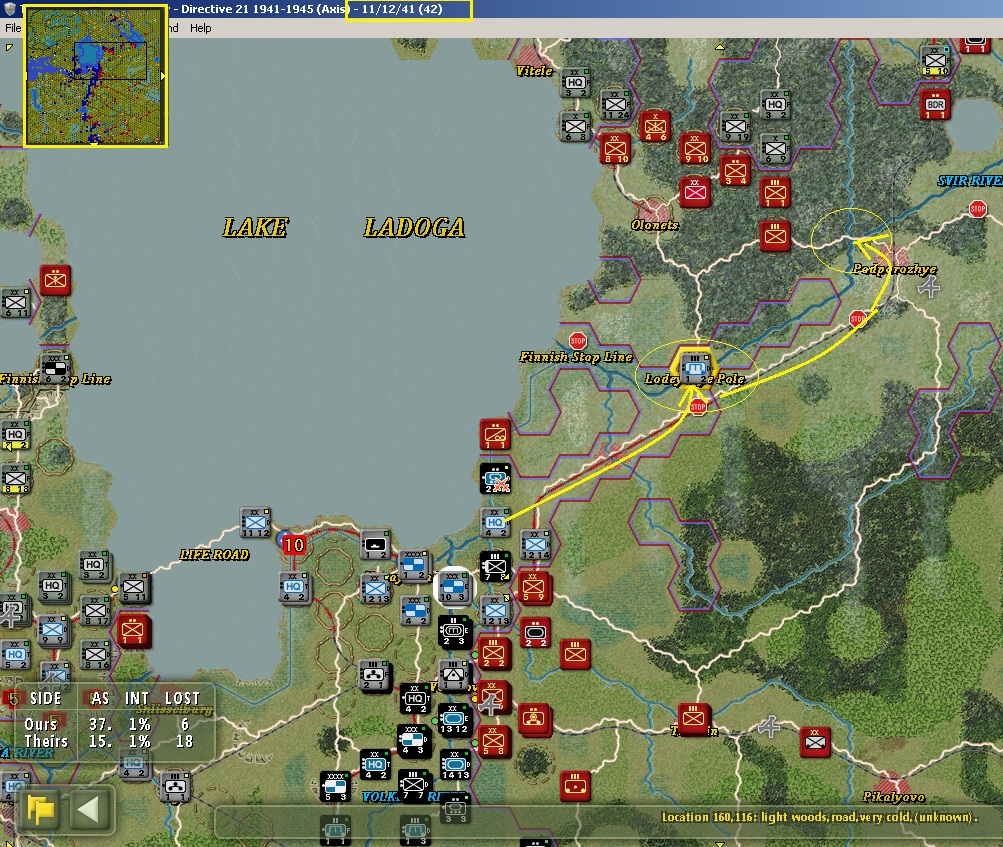This screenshot has height=847, width=1003.
Task: Click the yellow flags button
Action: tap(41, 811)
